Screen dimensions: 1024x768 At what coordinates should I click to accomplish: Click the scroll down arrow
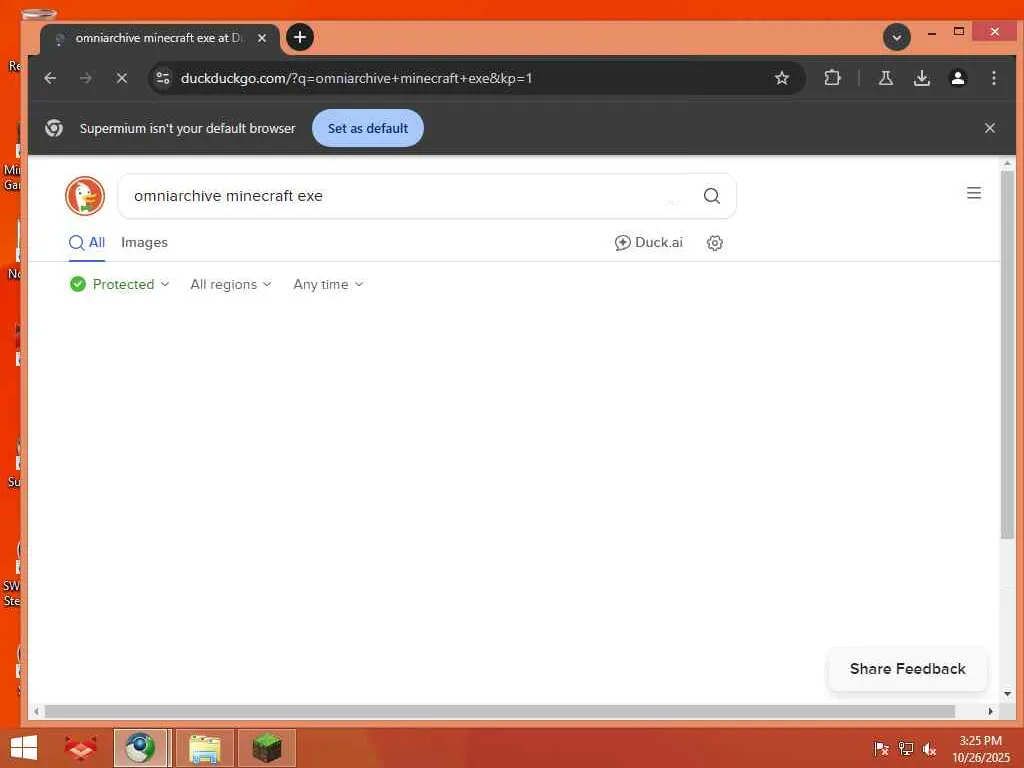(x=1007, y=694)
